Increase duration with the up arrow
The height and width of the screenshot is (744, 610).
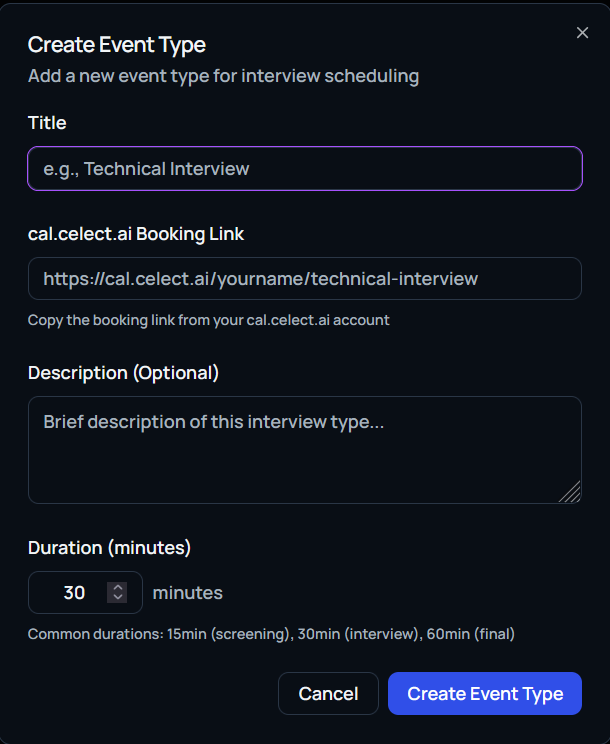click(x=118, y=587)
